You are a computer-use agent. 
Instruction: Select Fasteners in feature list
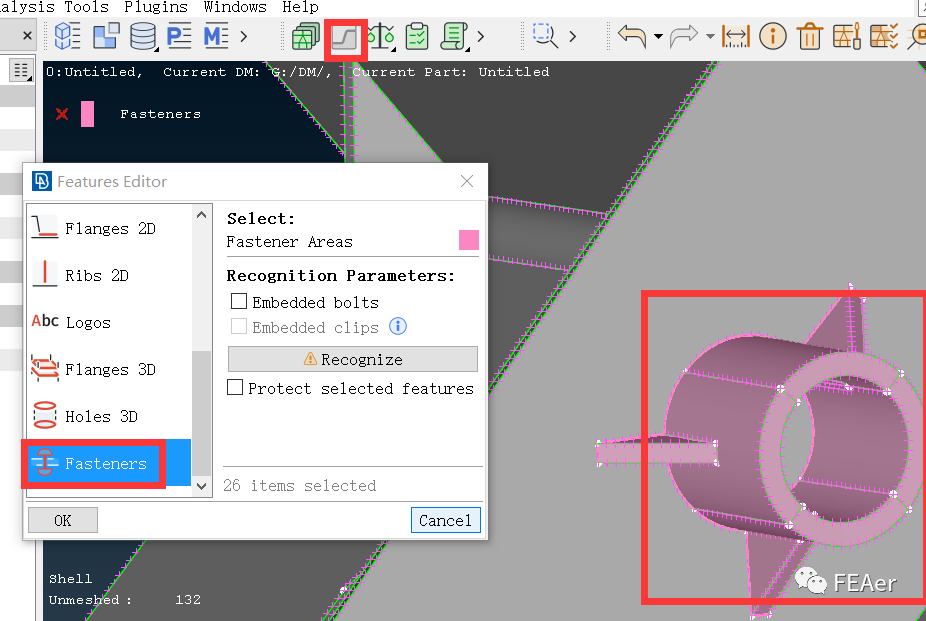(x=109, y=463)
